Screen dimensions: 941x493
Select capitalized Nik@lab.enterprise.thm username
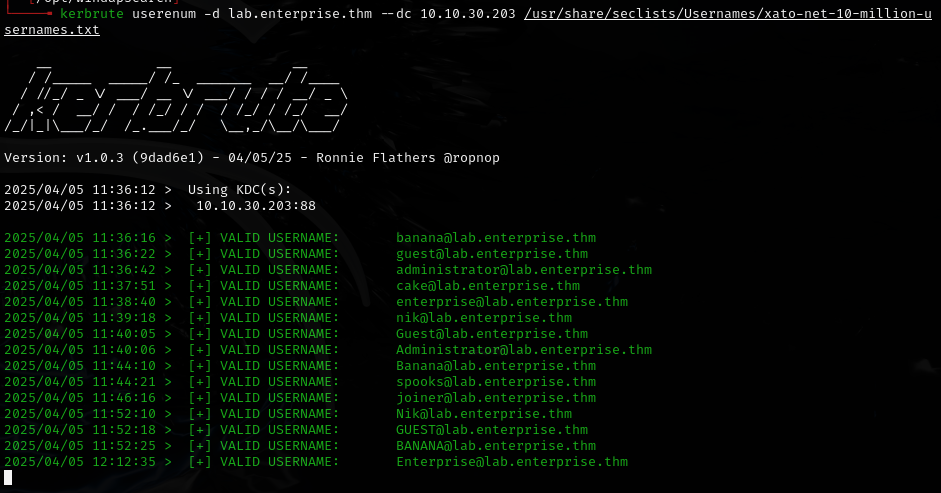point(484,414)
